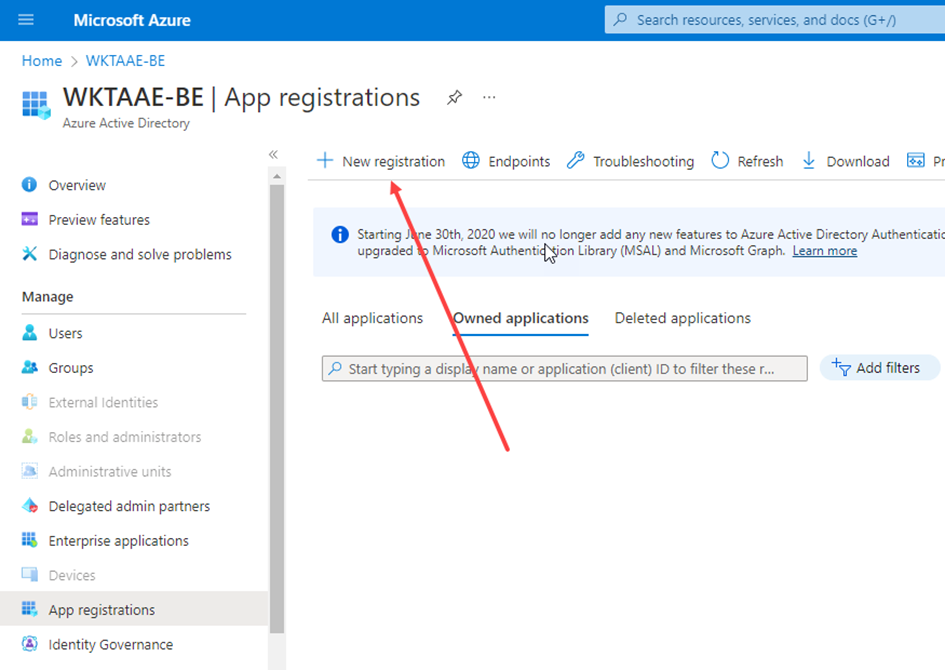The image size is (945, 670).
Task: Open Users in the sidebar
Action: 65,333
